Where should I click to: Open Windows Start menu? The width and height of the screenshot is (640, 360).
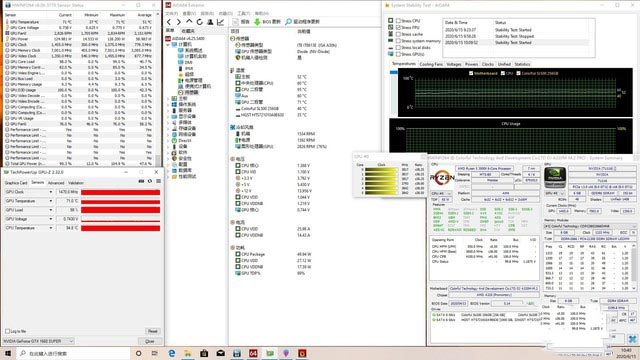8,353
